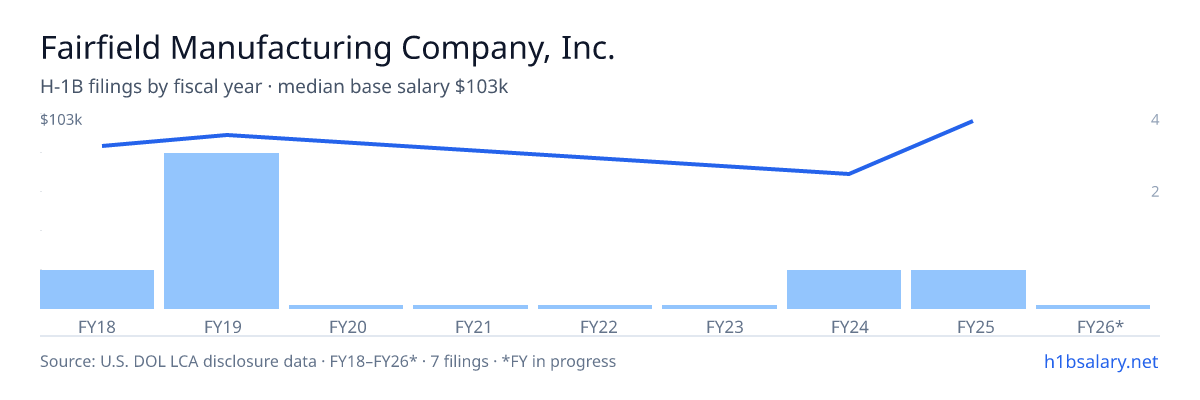Click the source footnote text
The image size is (1200, 400).
tap(328, 361)
